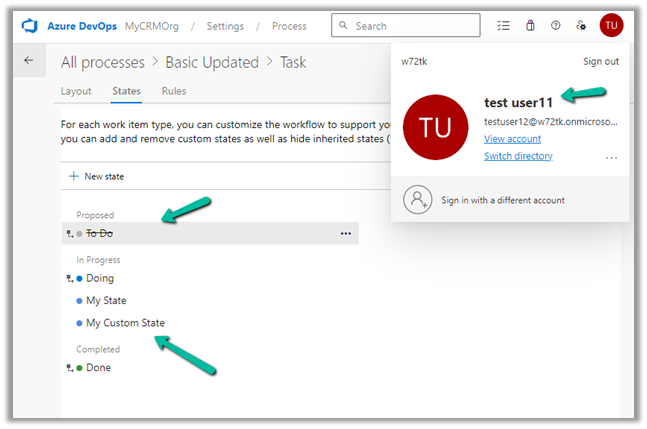Open the View account link
The width and height of the screenshot is (647, 429).
[x=512, y=139]
